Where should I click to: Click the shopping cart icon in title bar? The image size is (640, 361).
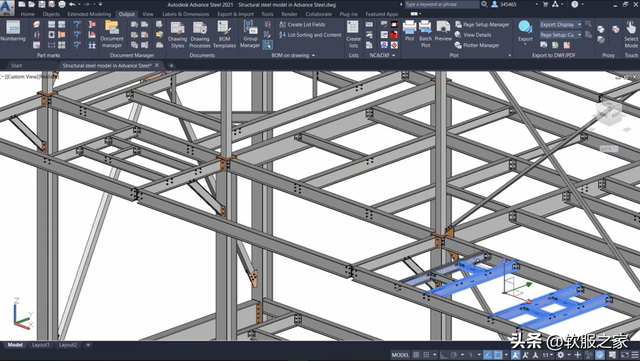(545, 4)
